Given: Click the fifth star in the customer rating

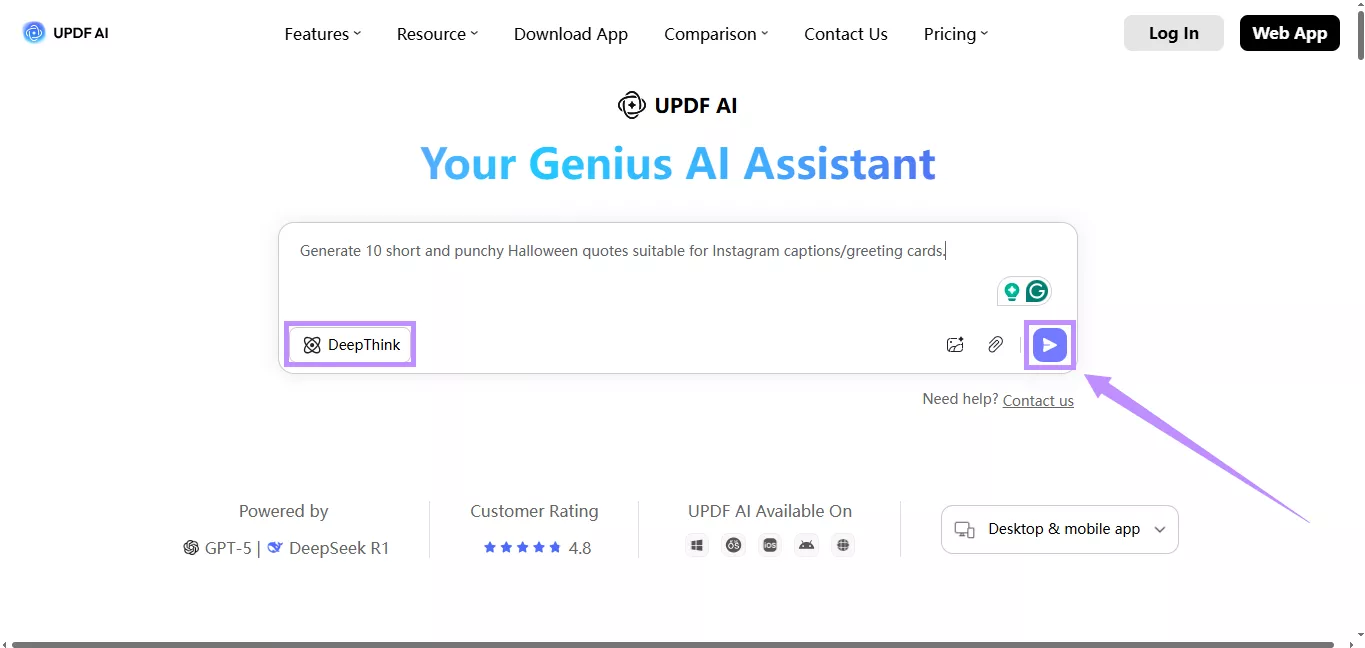Looking at the screenshot, I should click(x=555, y=547).
